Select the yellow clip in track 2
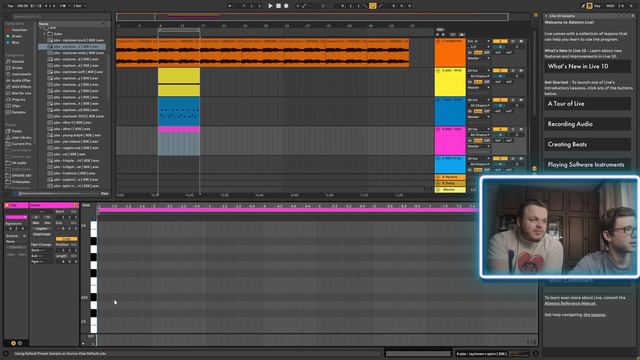This screenshot has width=640, height=360. [x=179, y=82]
